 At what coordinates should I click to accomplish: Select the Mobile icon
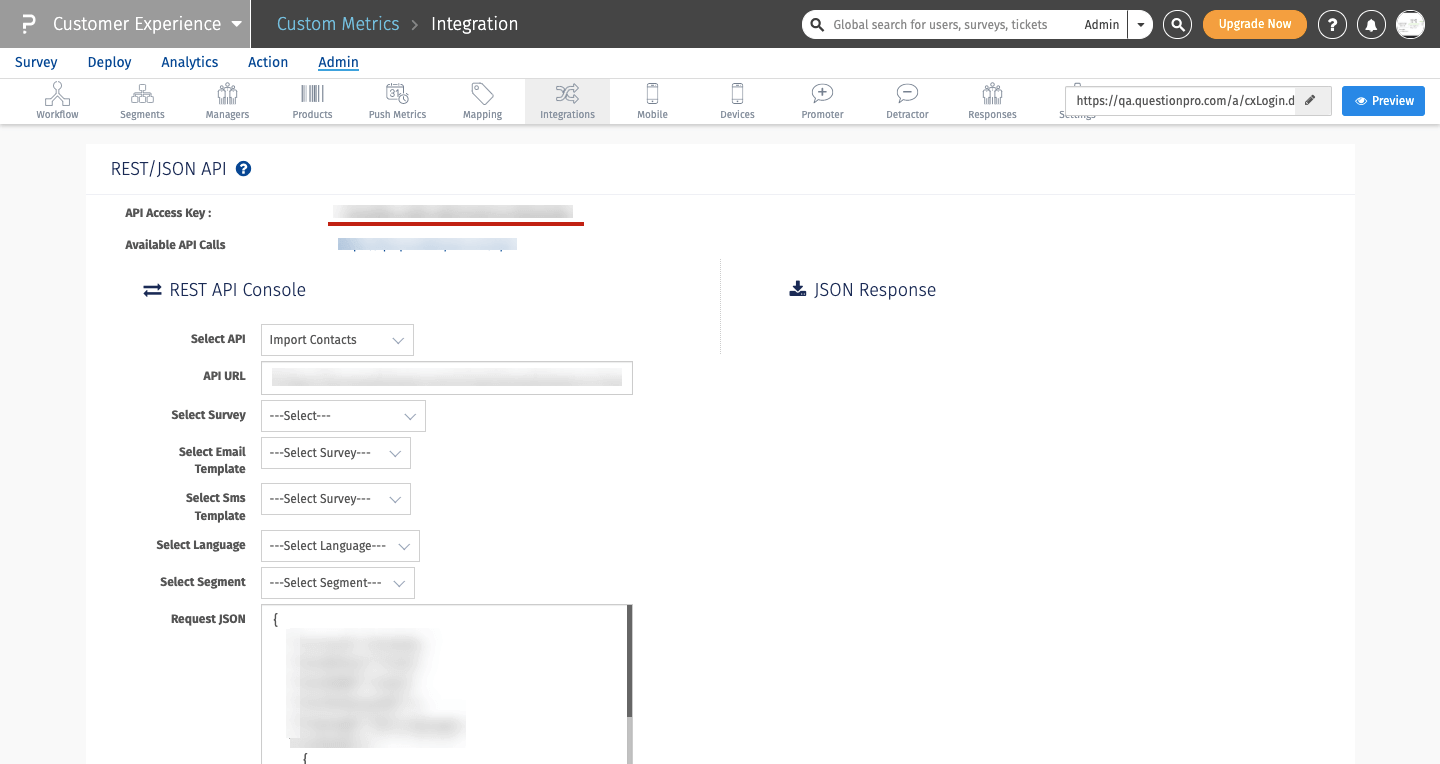coord(651,100)
